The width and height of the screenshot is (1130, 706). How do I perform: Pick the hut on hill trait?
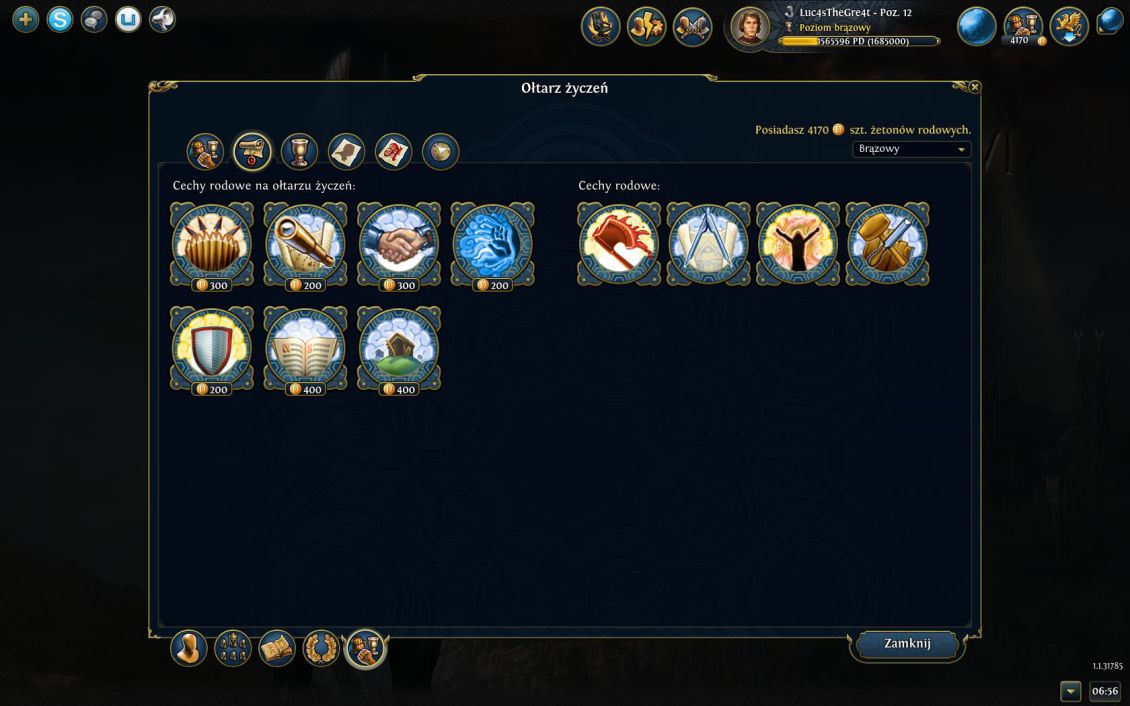[x=399, y=349]
